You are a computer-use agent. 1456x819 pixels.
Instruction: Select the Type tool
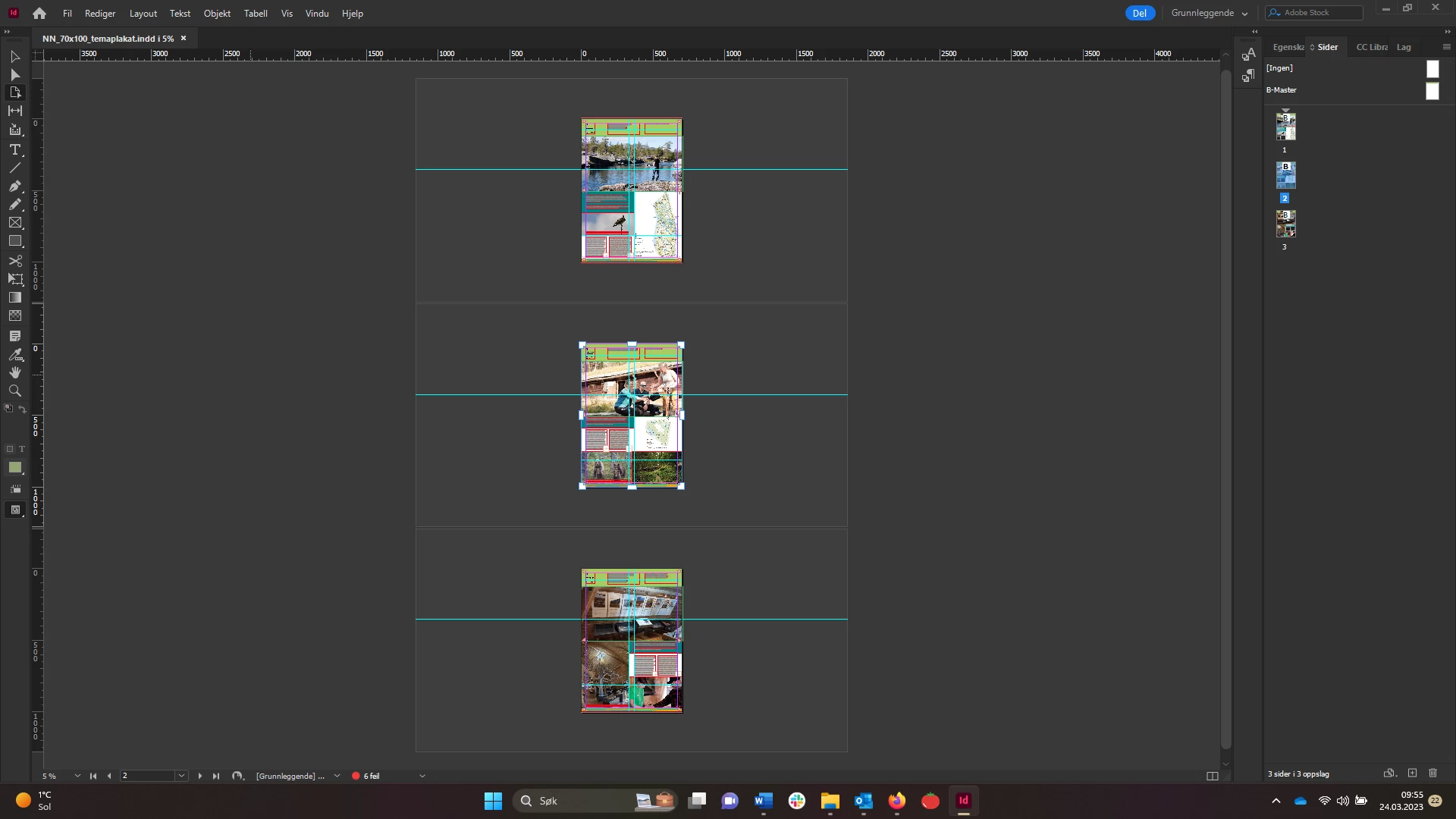(14, 149)
